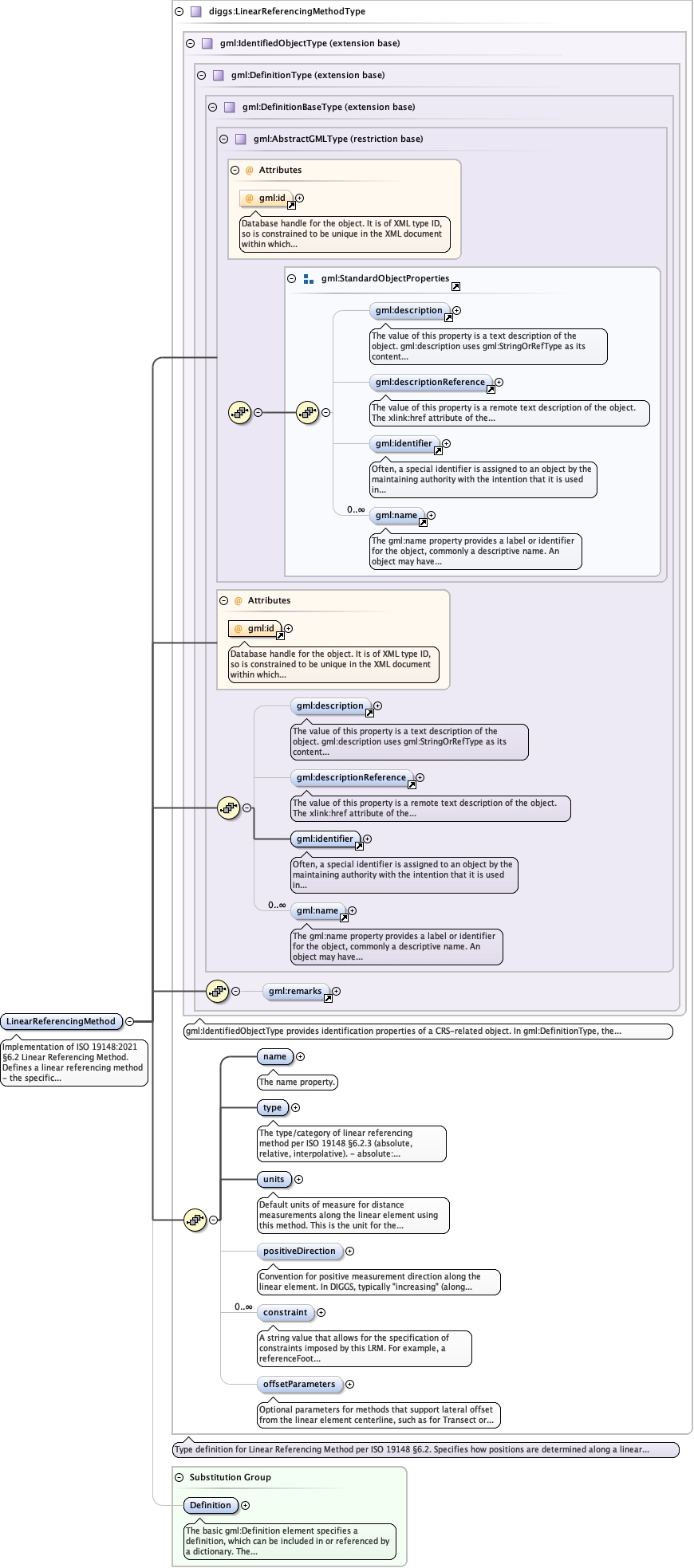This screenshot has height=1568, width=694.
Task: Click the sequence icon beside gml:remarks
Action: coord(217,991)
